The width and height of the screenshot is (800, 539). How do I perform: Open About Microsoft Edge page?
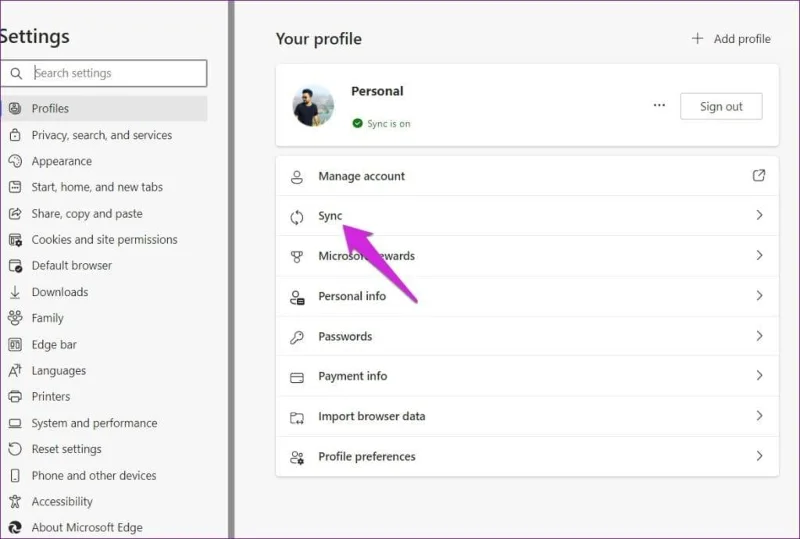coord(104,527)
